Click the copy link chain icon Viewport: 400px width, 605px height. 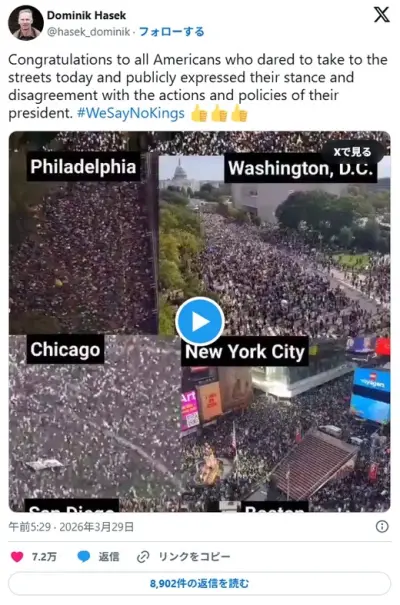point(143,556)
